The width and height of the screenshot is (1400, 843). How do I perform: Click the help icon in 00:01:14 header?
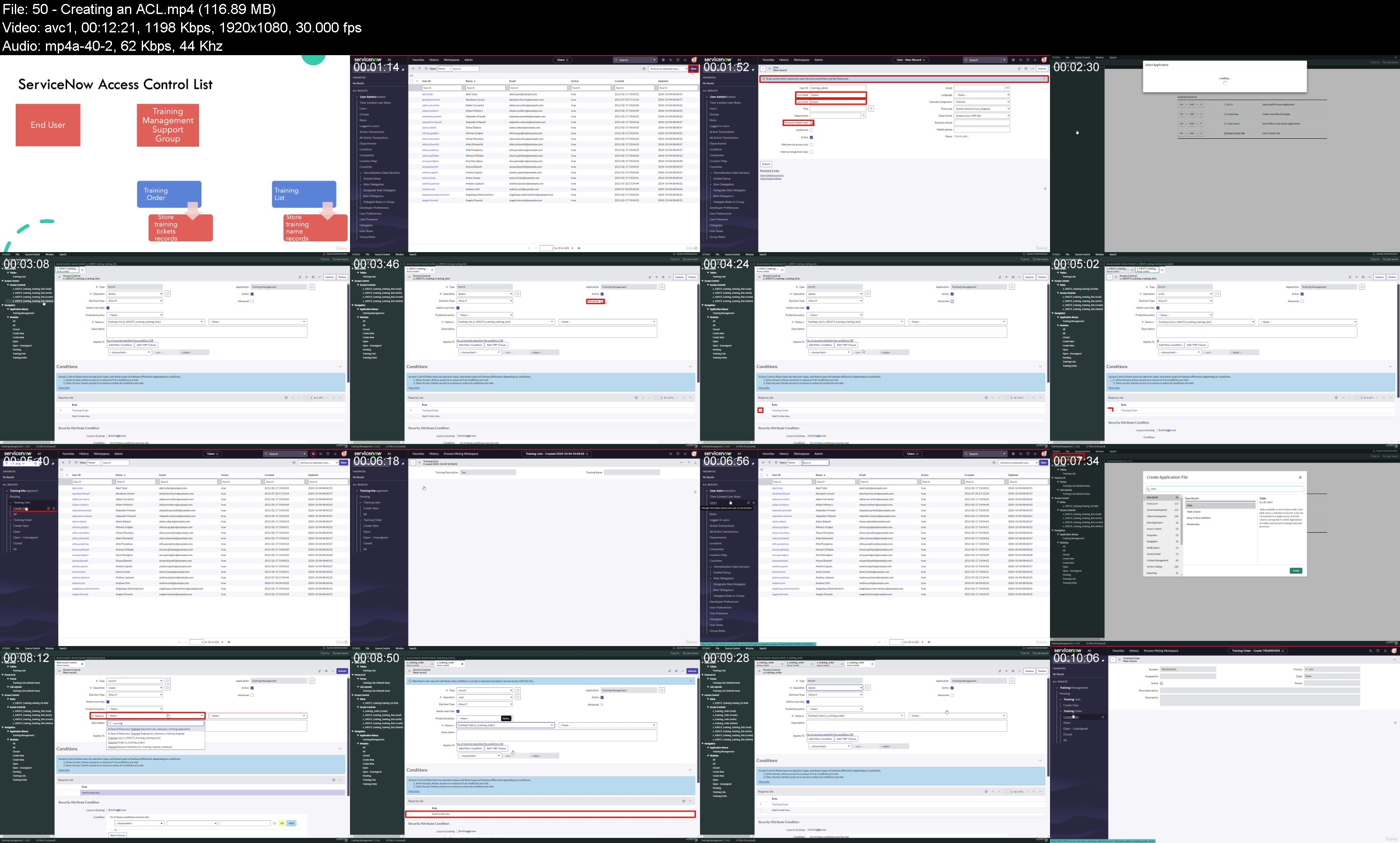(678, 60)
